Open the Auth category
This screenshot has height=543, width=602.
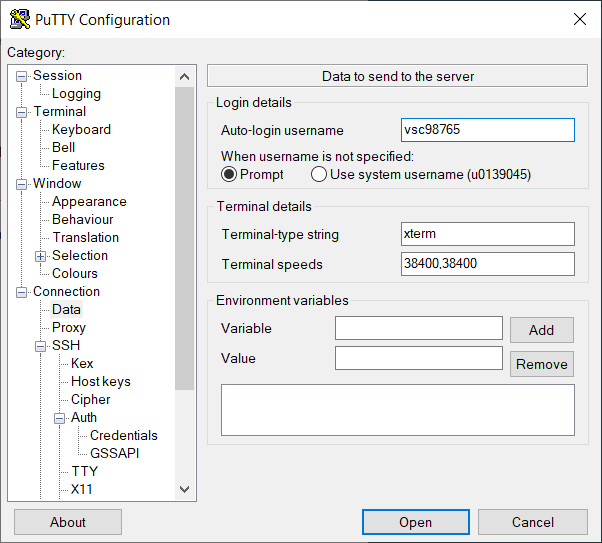(x=84, y=417)
